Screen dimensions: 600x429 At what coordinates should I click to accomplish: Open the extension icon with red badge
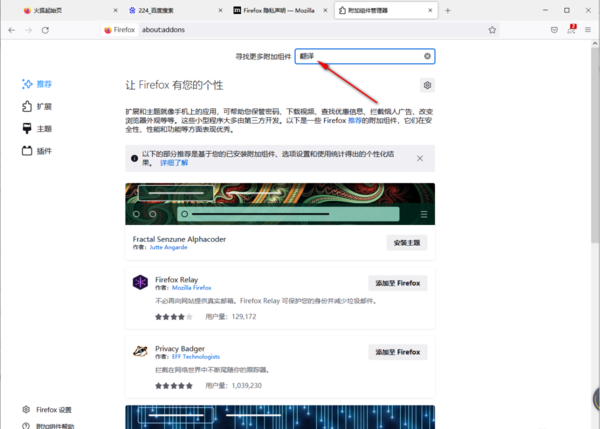coord(571,29)
